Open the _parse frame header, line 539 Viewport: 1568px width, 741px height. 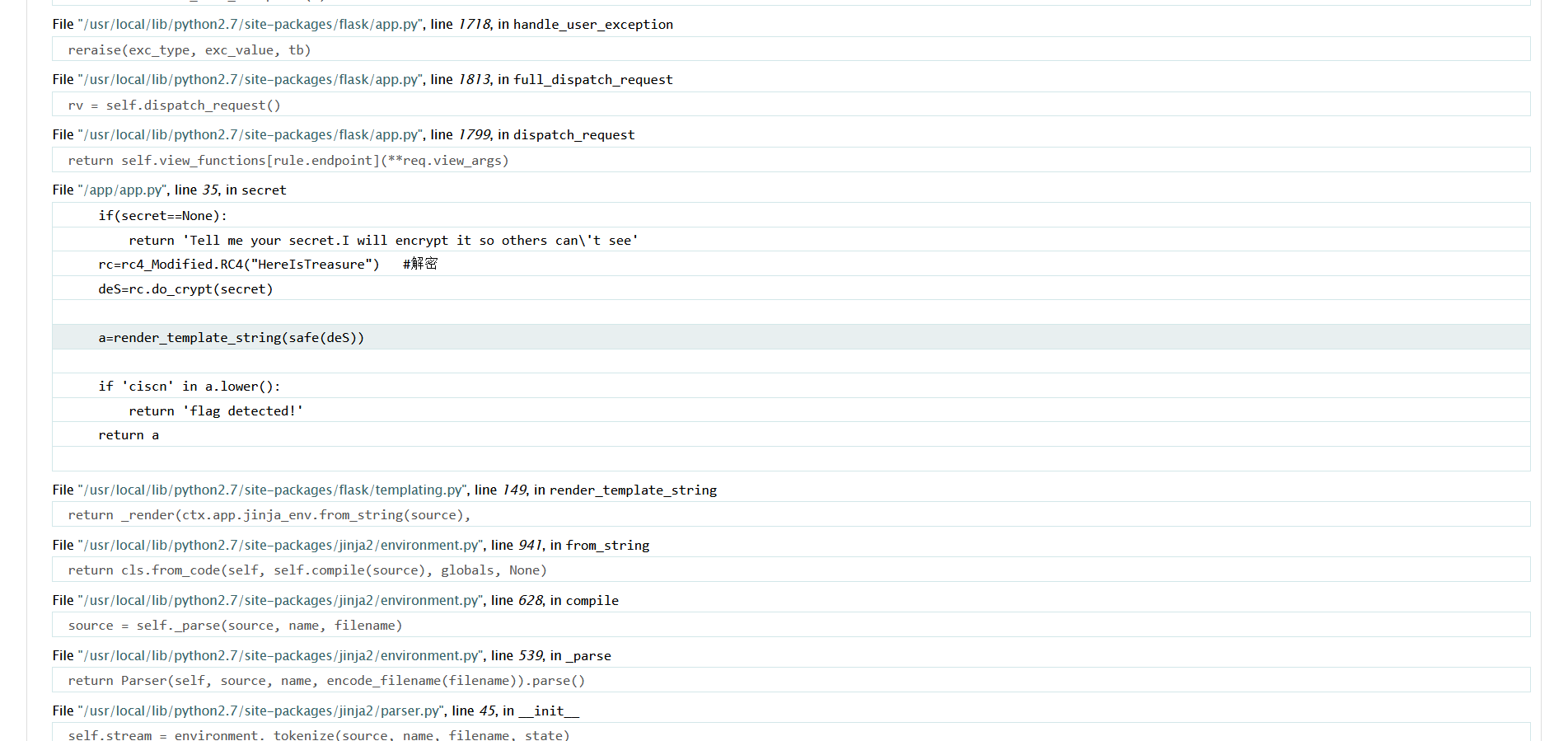[332, 656]
